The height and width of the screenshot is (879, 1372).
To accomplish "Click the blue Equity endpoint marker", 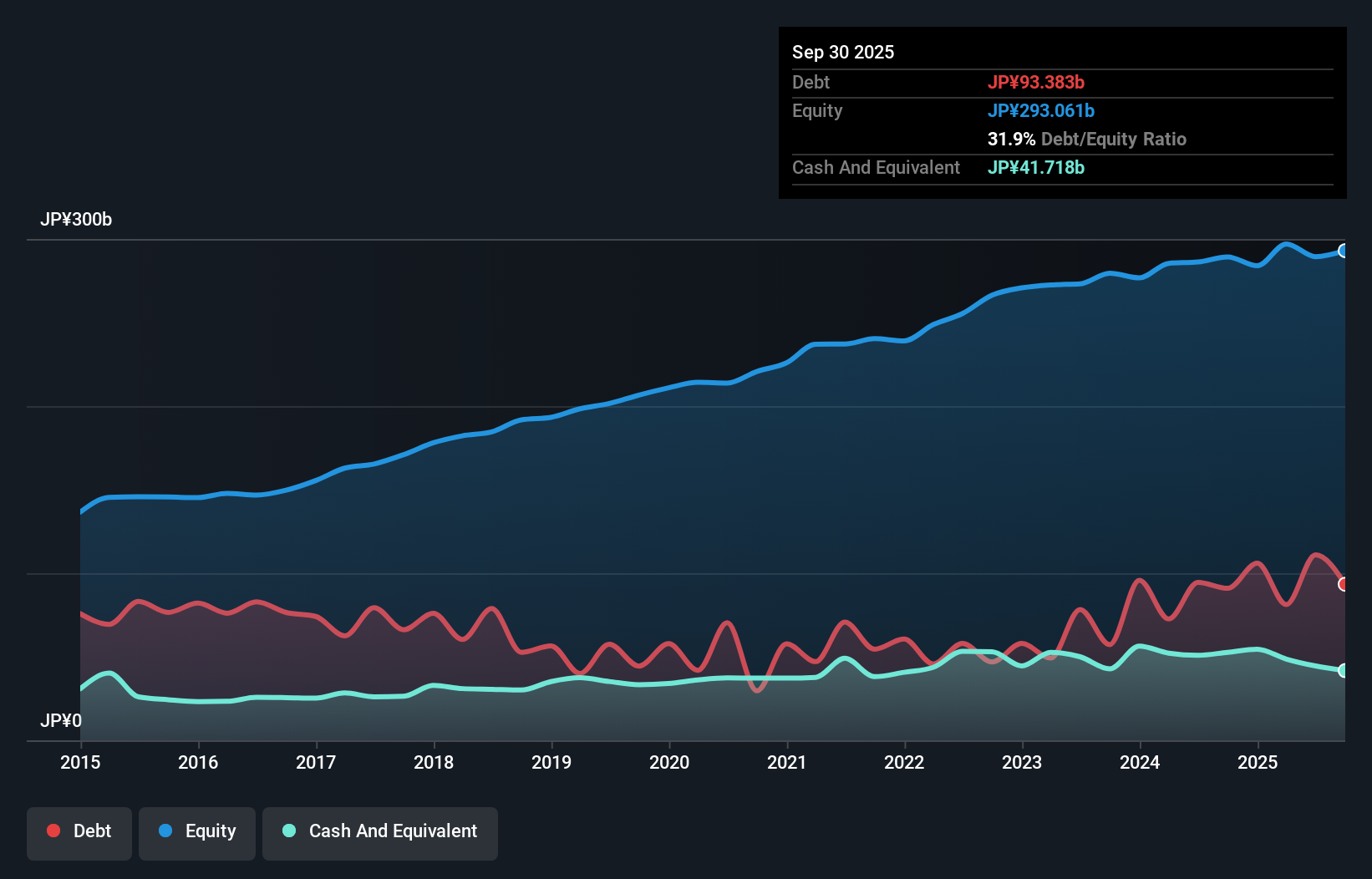I will 1343,251.
